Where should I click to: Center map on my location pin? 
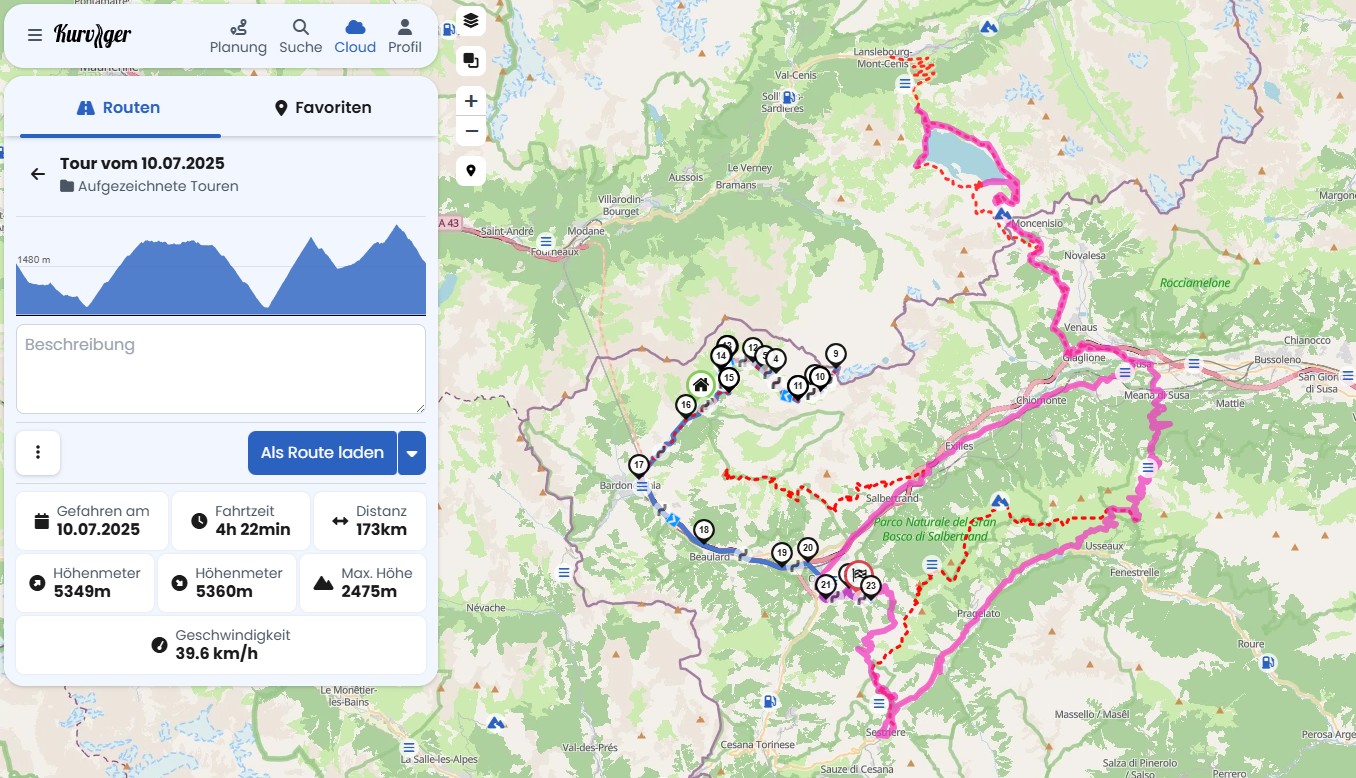(x=471, y=171)
